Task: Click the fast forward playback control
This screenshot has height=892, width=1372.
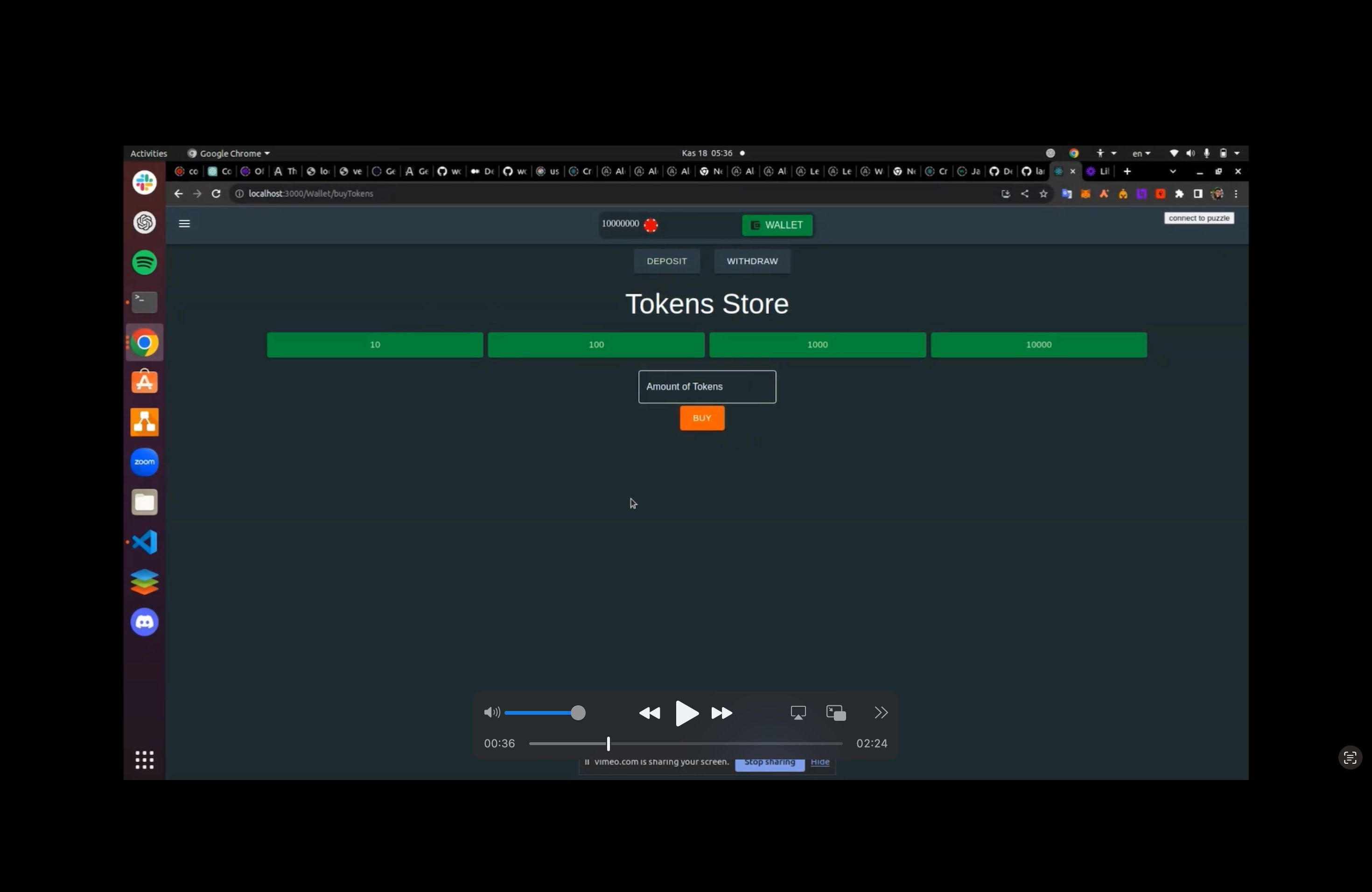Action: point(722,712)
